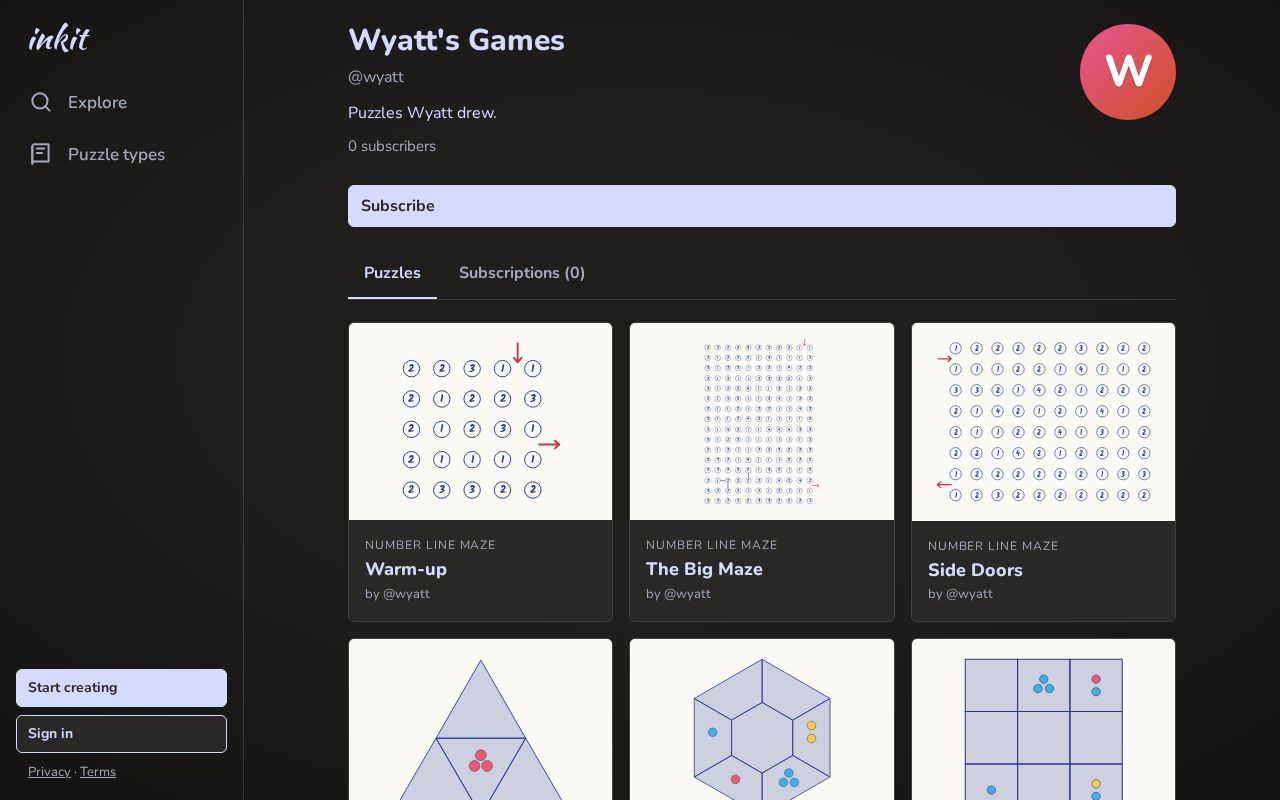The width and height of the screenshot is (1280, 800).
Task: Open the Privacy link
Action: click(49, 772)
